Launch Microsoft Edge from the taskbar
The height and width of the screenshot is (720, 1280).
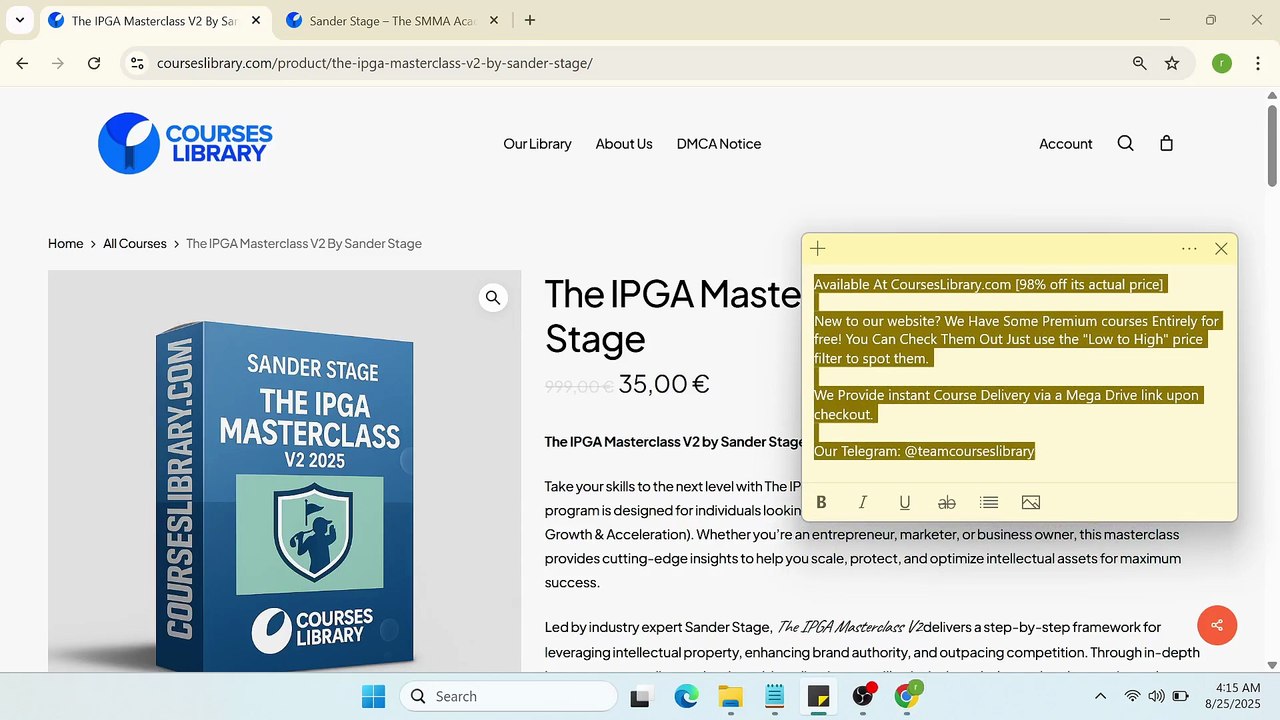[x=686, y=696]
